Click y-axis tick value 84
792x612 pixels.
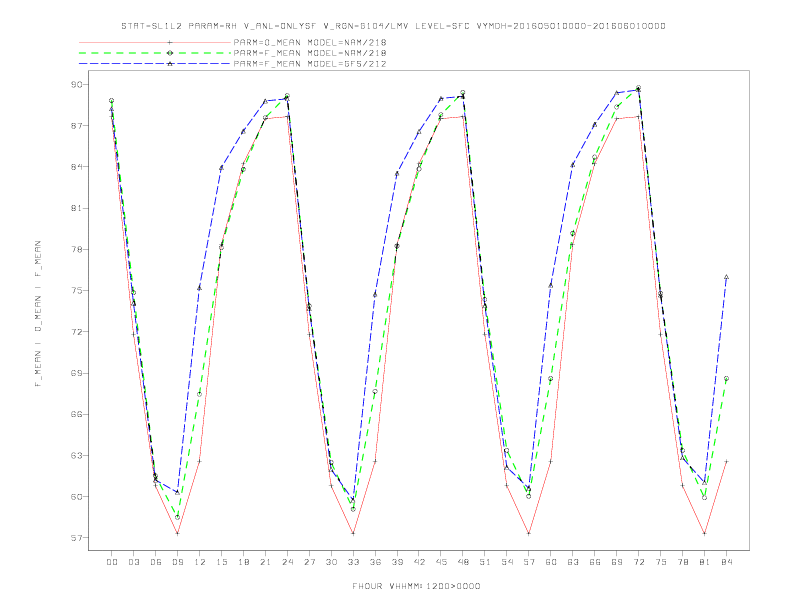tap(76, 167)
